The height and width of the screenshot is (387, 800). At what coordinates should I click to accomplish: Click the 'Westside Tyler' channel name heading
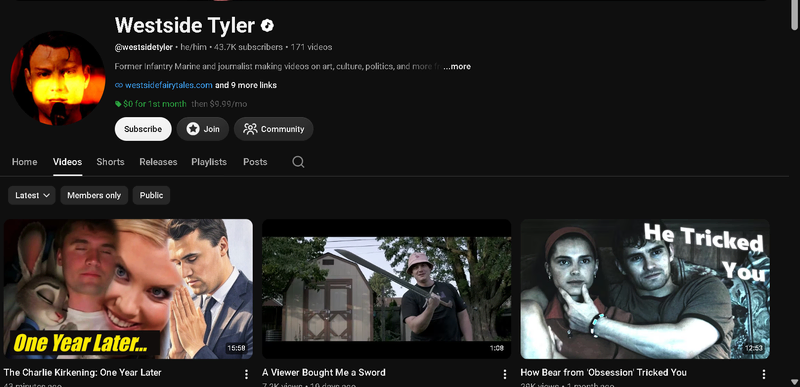point(185,25)
